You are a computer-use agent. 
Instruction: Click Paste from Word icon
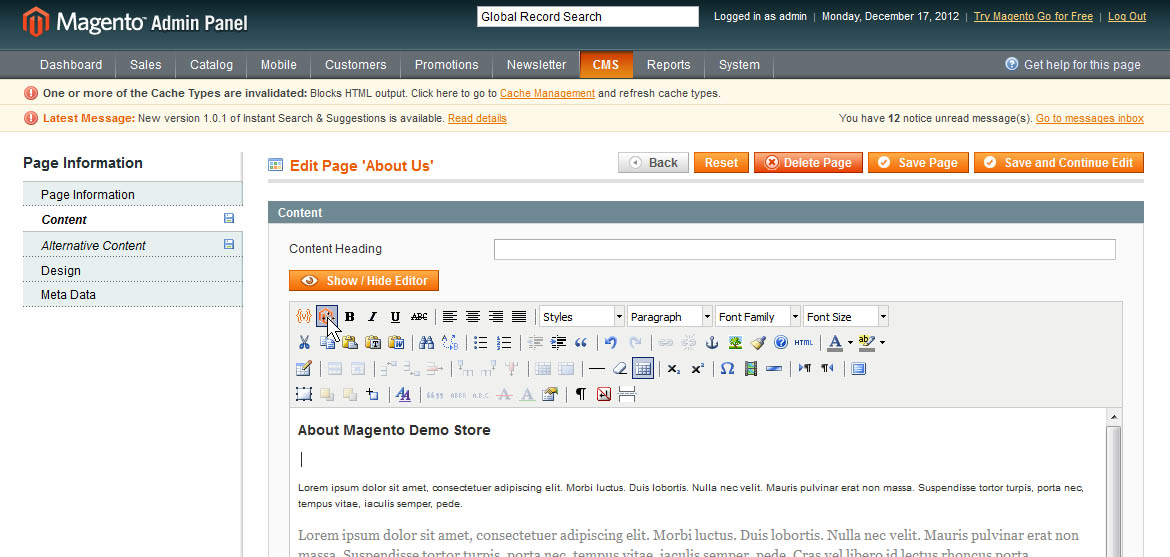396,343
